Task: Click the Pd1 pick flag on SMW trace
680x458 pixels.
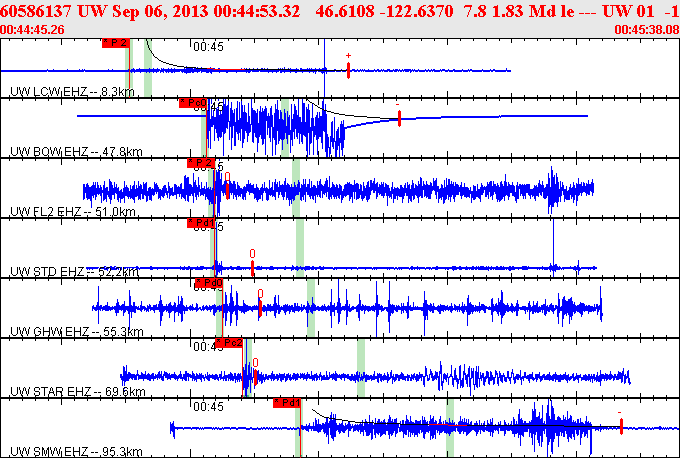Action: pos(287,403)
